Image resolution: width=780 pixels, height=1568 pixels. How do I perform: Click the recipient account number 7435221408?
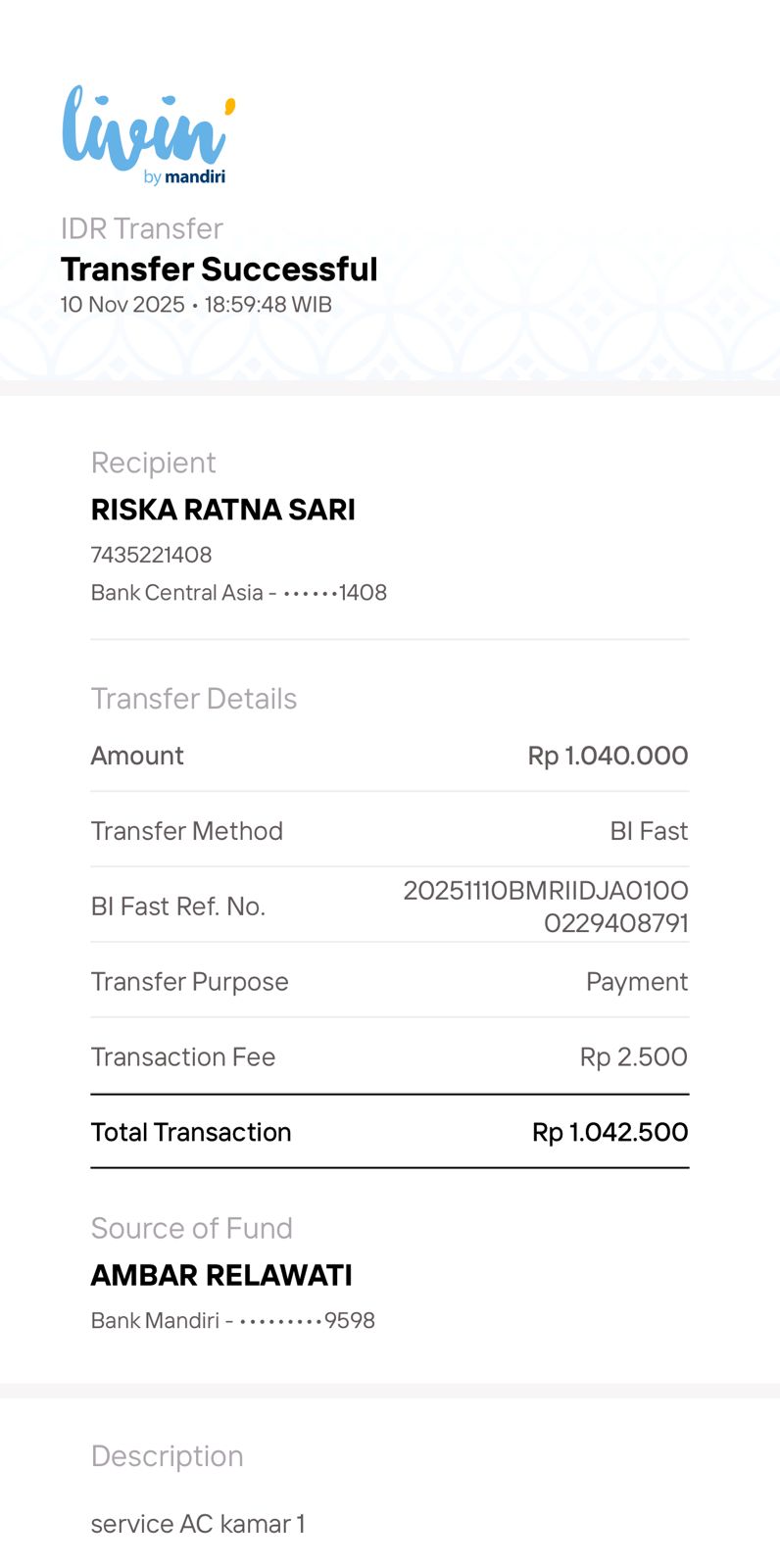point(151,555)
